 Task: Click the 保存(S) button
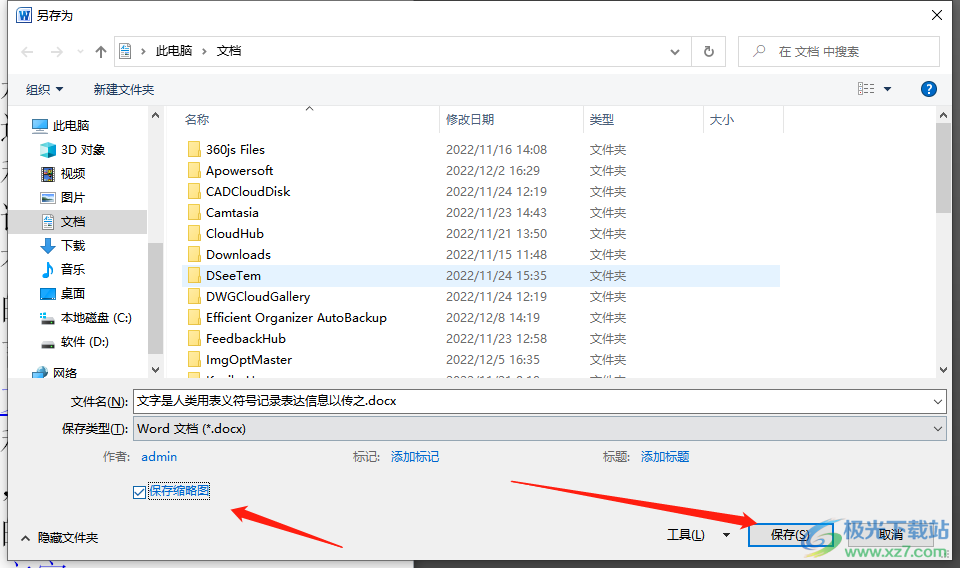click(790, 535)
